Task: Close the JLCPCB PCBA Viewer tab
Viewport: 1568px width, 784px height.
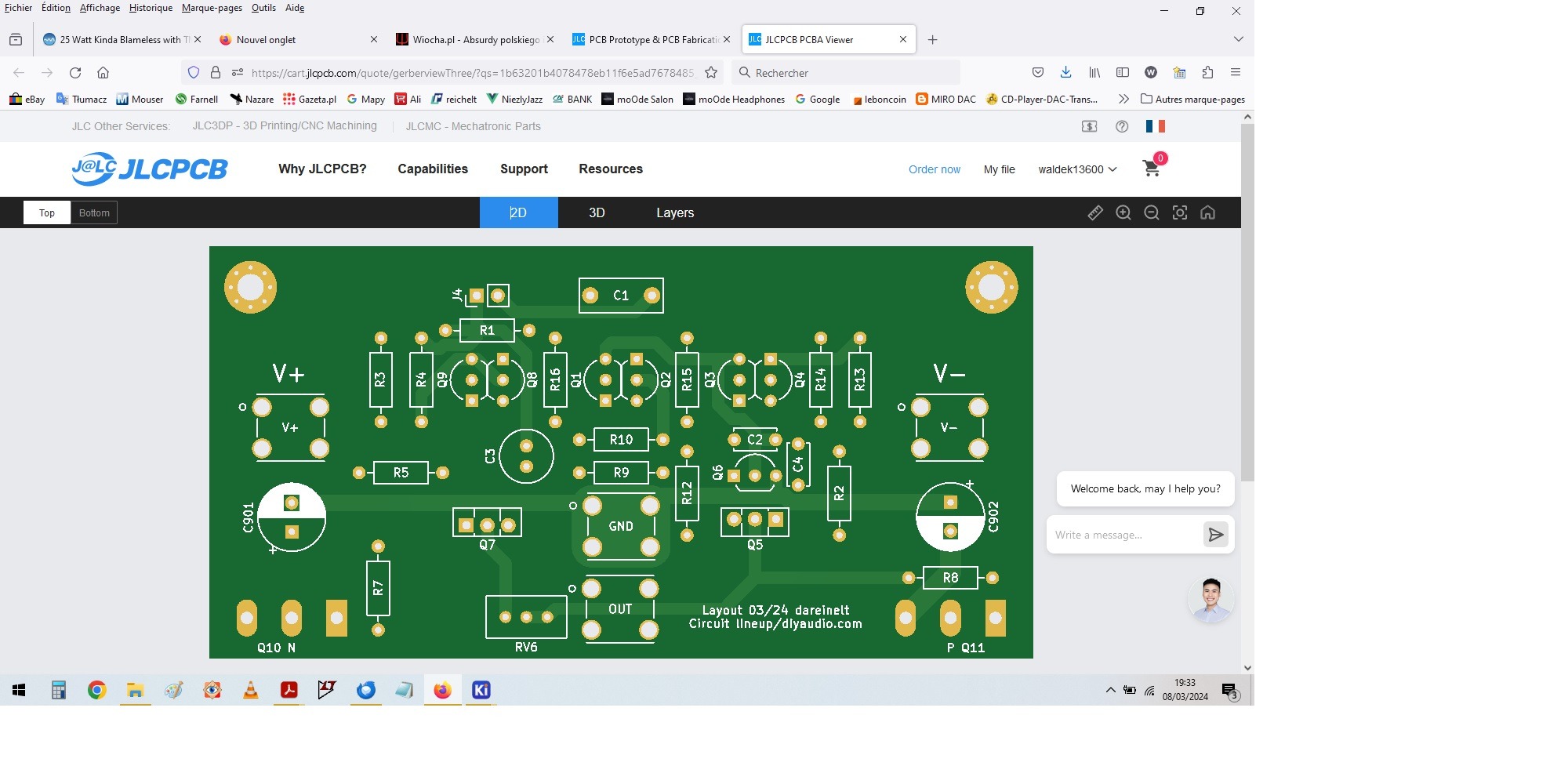Action: [902, 39]
